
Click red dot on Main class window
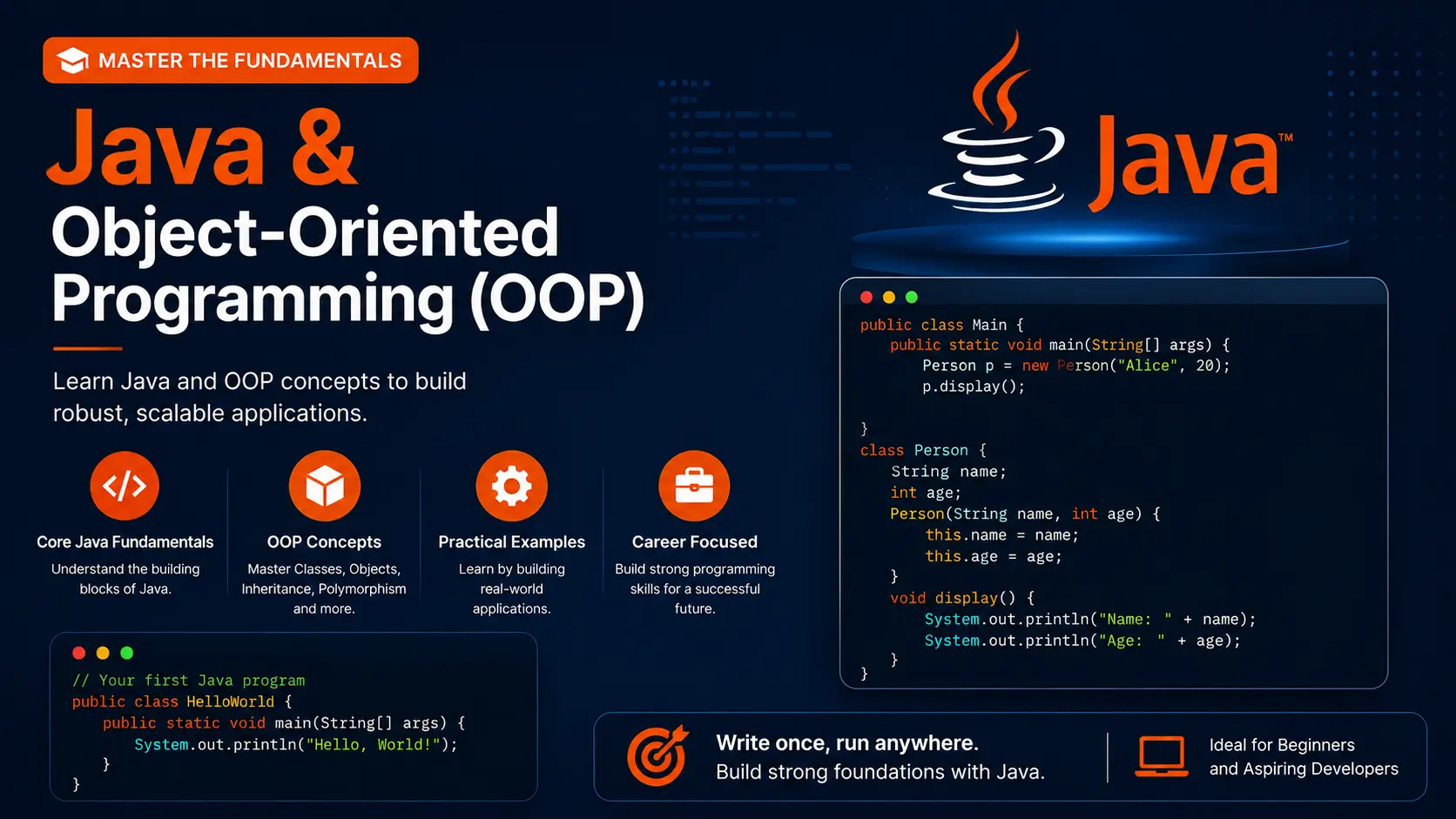click(x=866, y=298)
